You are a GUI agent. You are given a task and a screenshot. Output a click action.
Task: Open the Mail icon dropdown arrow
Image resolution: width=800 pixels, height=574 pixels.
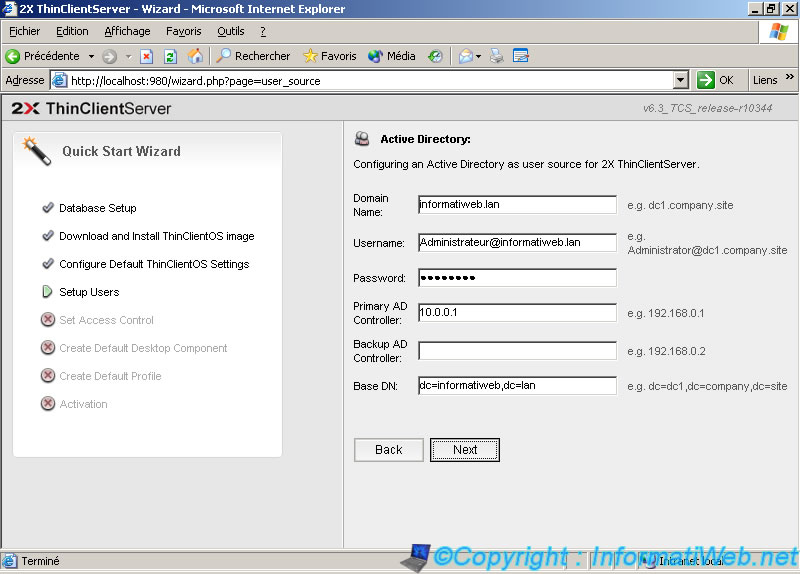[x=478, y=56]
